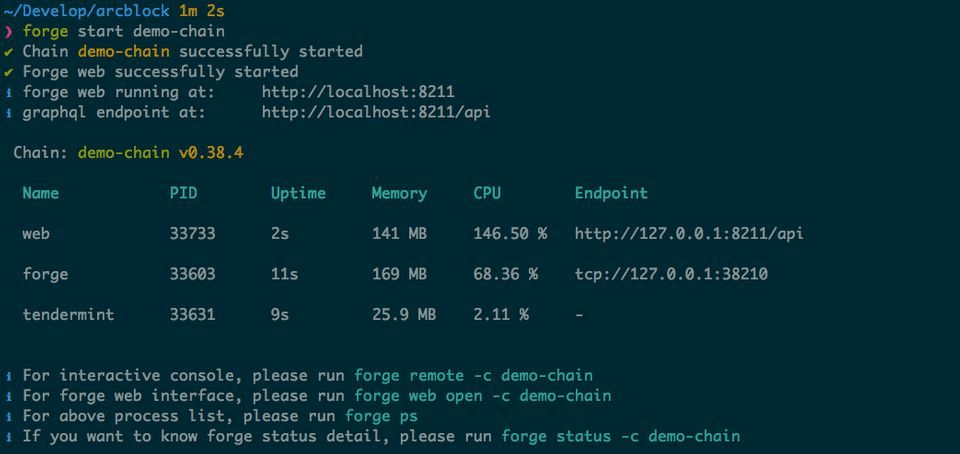Click info icon beside forge web interface hint
This screenshot has width=960, height=454.
[x=8, y=396]
